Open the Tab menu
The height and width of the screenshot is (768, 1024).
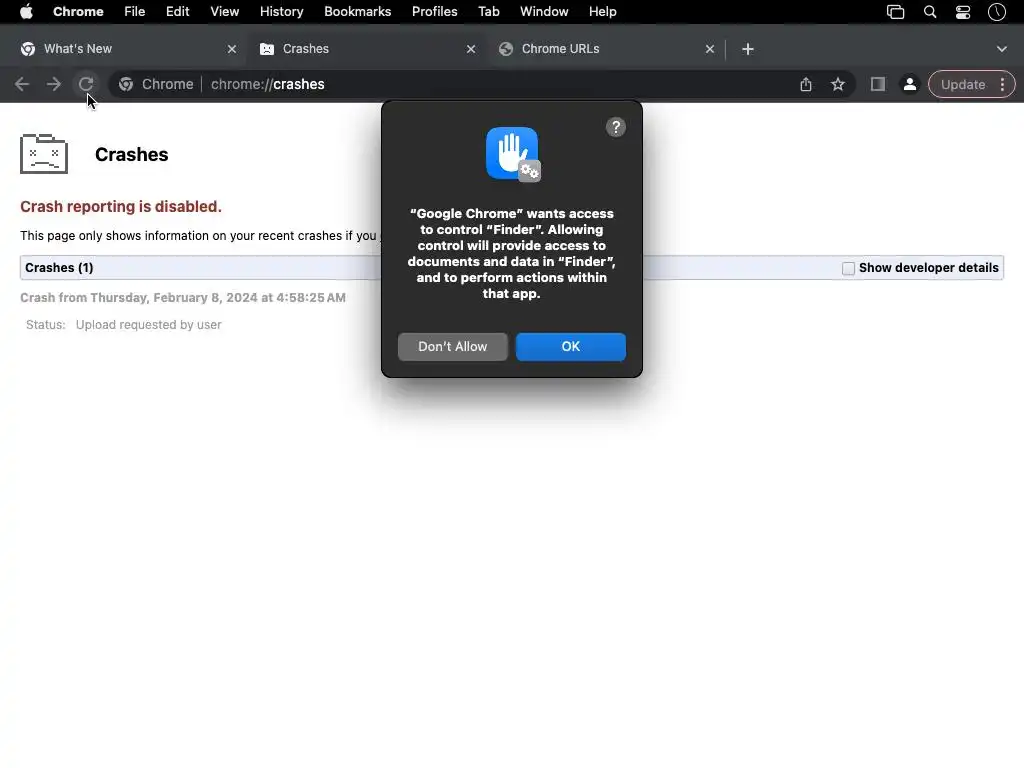[x=488, y=12]
